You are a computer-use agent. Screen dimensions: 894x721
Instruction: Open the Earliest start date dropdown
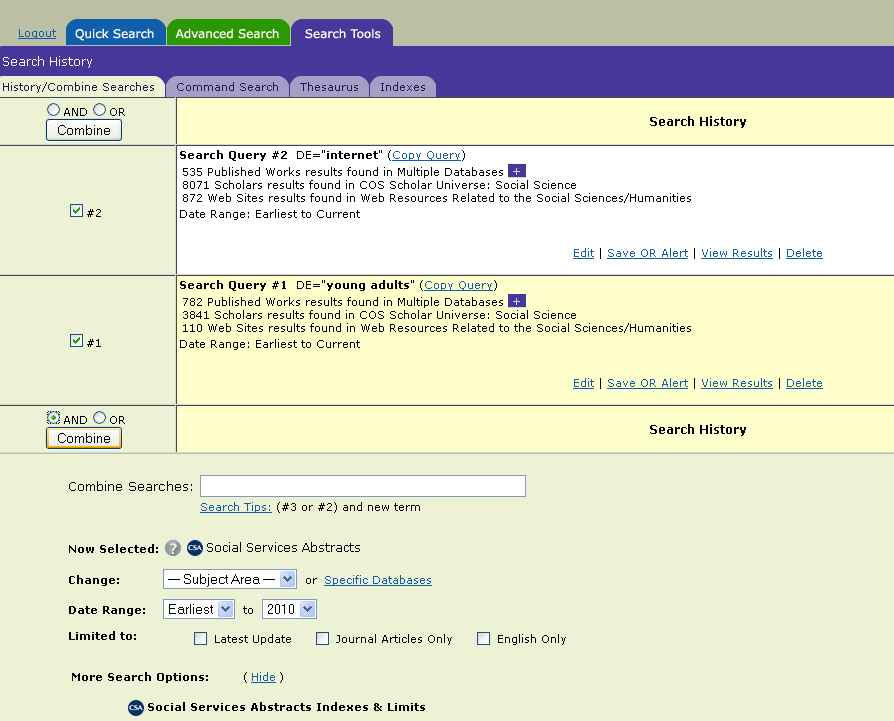coord(198,609)
